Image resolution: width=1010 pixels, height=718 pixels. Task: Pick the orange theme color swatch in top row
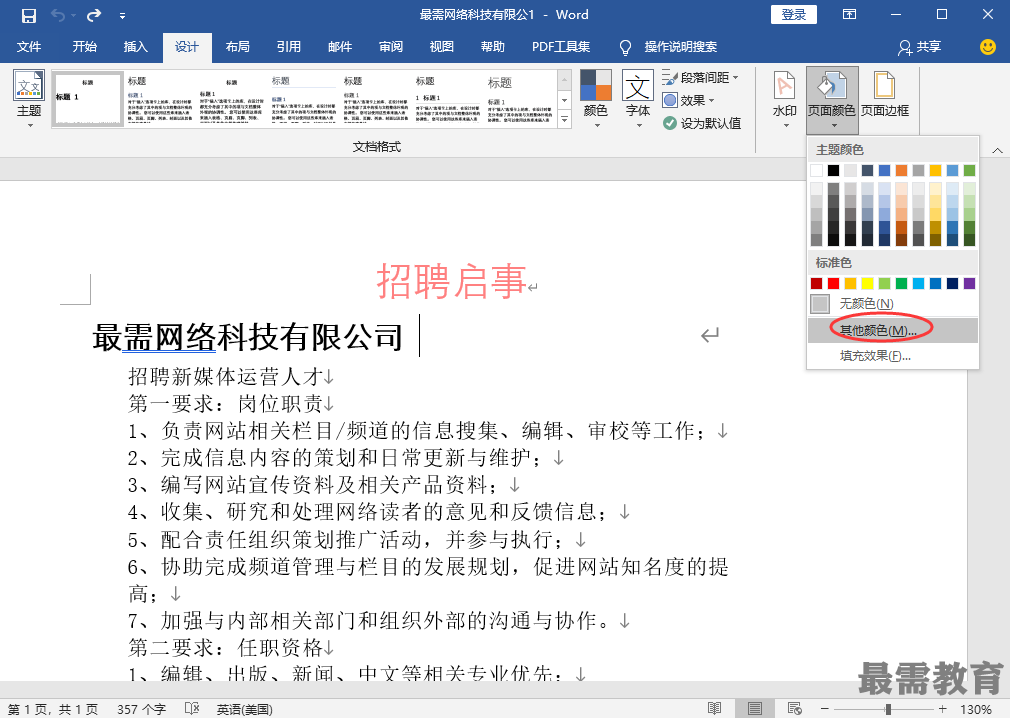[901, 171]
